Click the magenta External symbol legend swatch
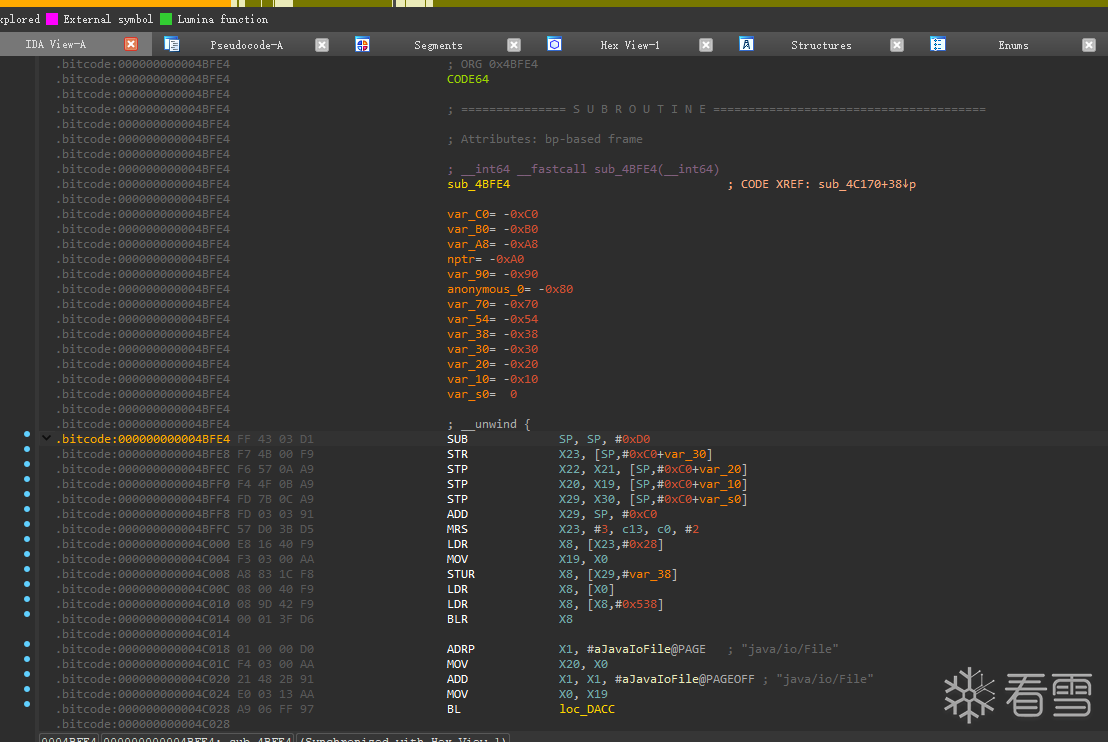The width and height of the screenshot is (1108, 742). (x=52, y=19)
